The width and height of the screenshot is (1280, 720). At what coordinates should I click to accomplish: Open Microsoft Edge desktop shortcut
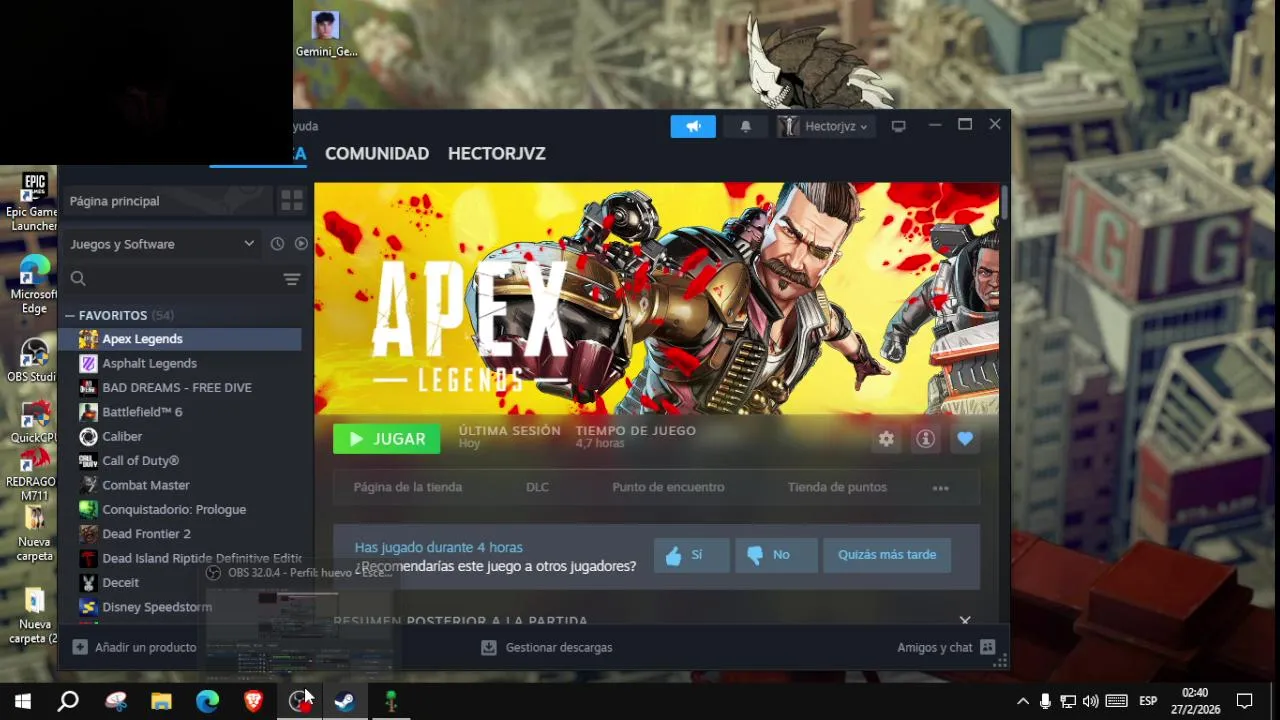(x=34, y=285)
